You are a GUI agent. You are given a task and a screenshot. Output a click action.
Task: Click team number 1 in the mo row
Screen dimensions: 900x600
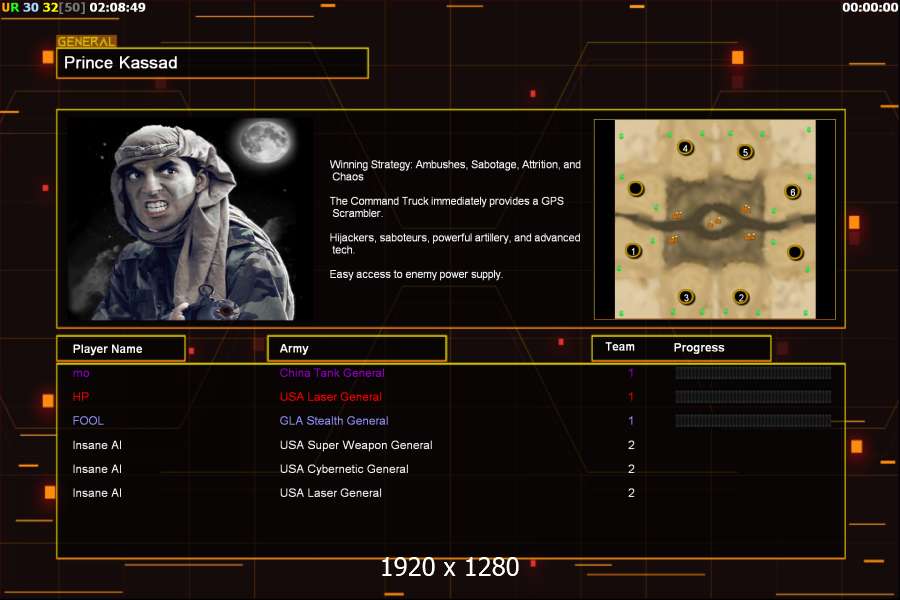[x=631, y=373]
